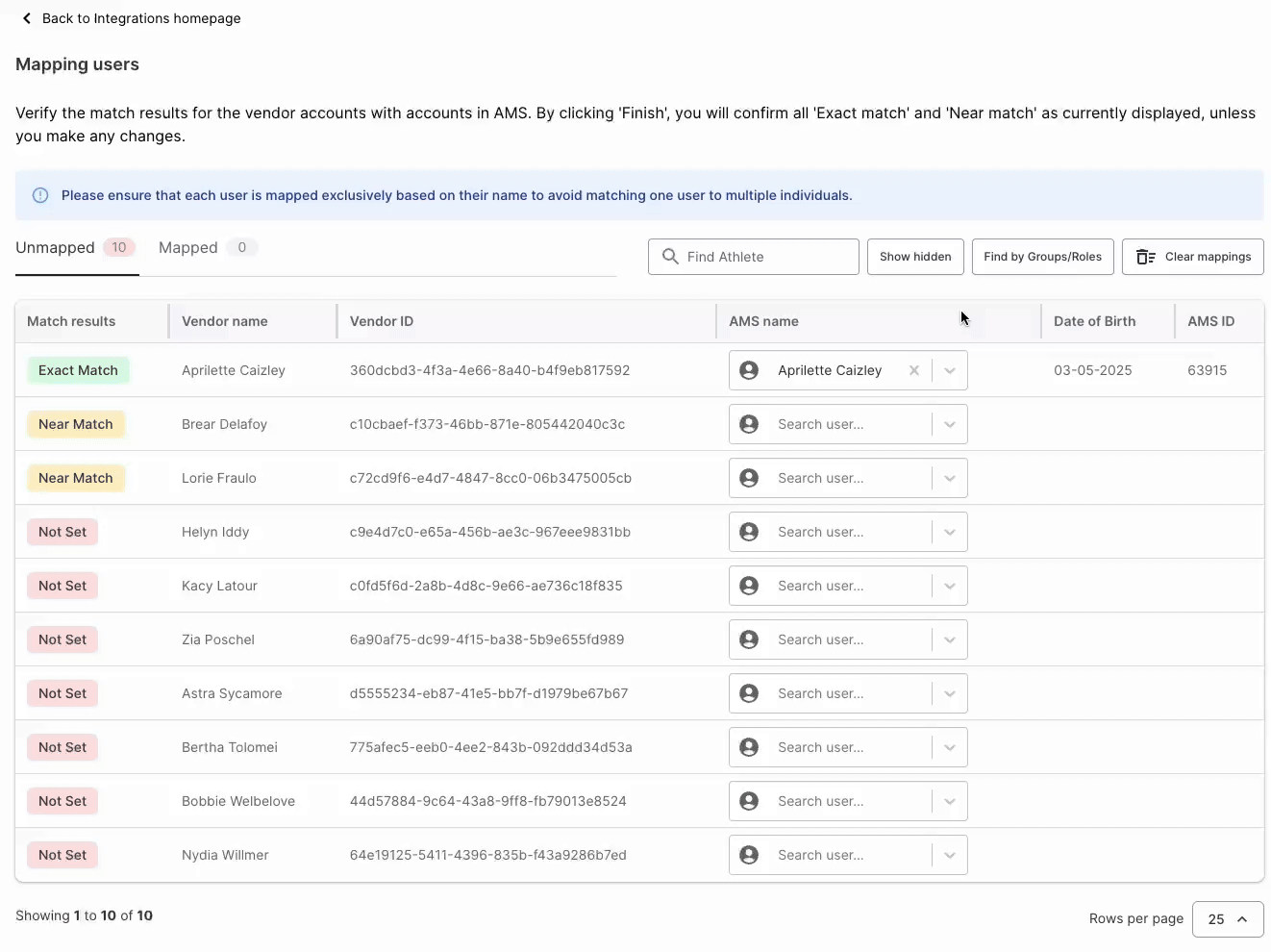
Task: Toggle Show hidden users
Action: (x=914, y=256)
